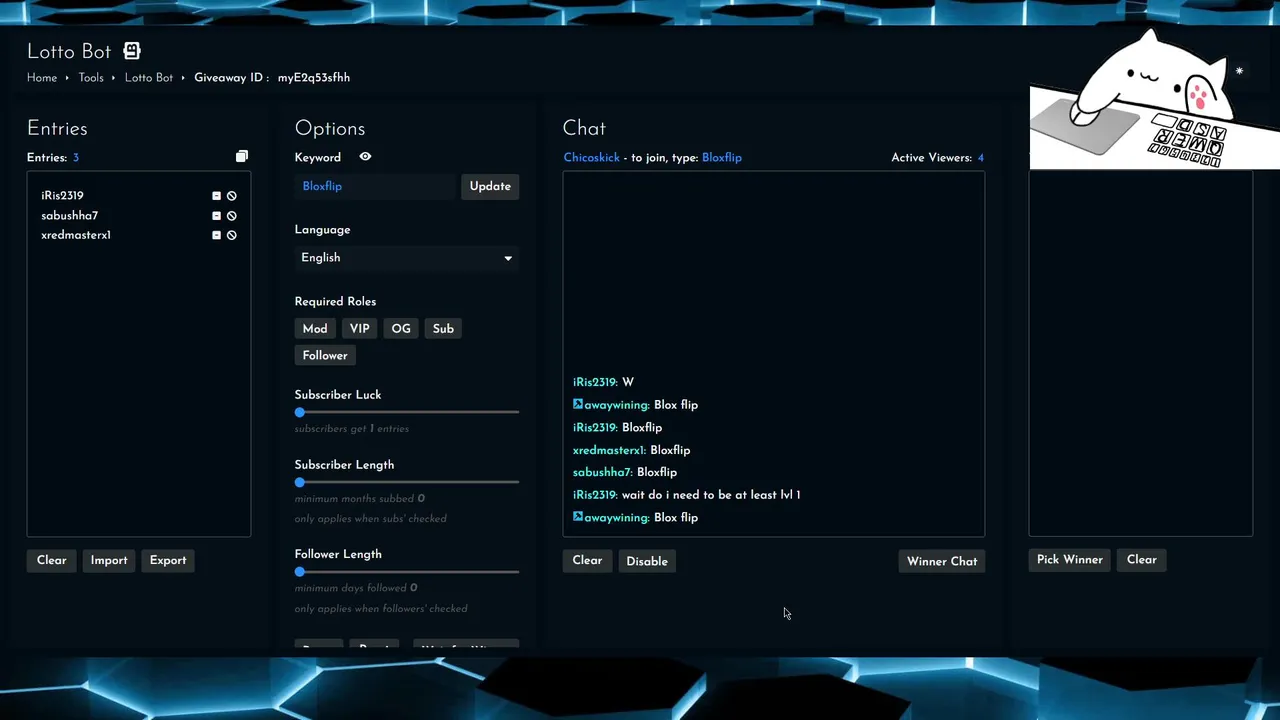This screenshot has height=720, width=1280.
Task: Toggle the OG required role
Action: coord(401,329)
